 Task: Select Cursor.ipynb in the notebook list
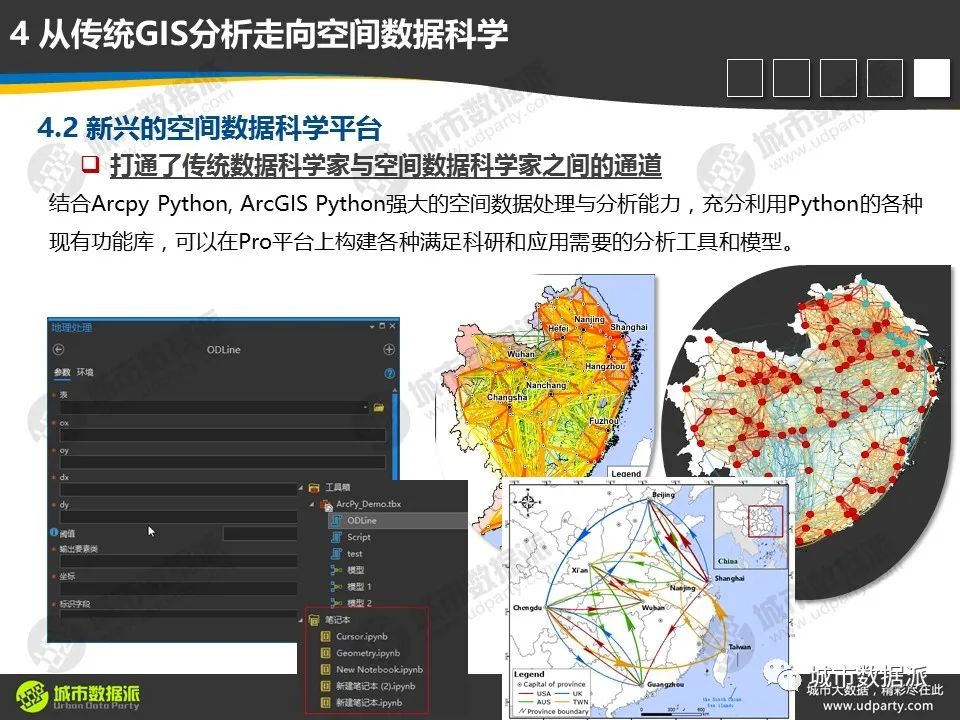361,637
